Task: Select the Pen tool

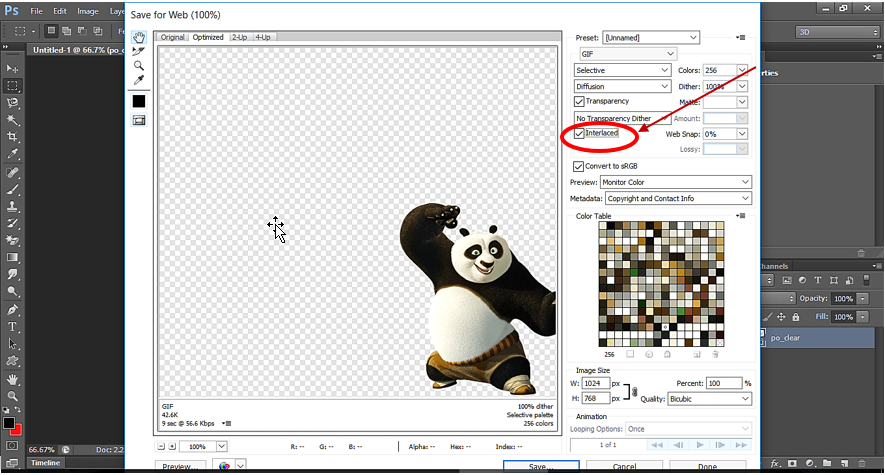Action: pos(12,310)
